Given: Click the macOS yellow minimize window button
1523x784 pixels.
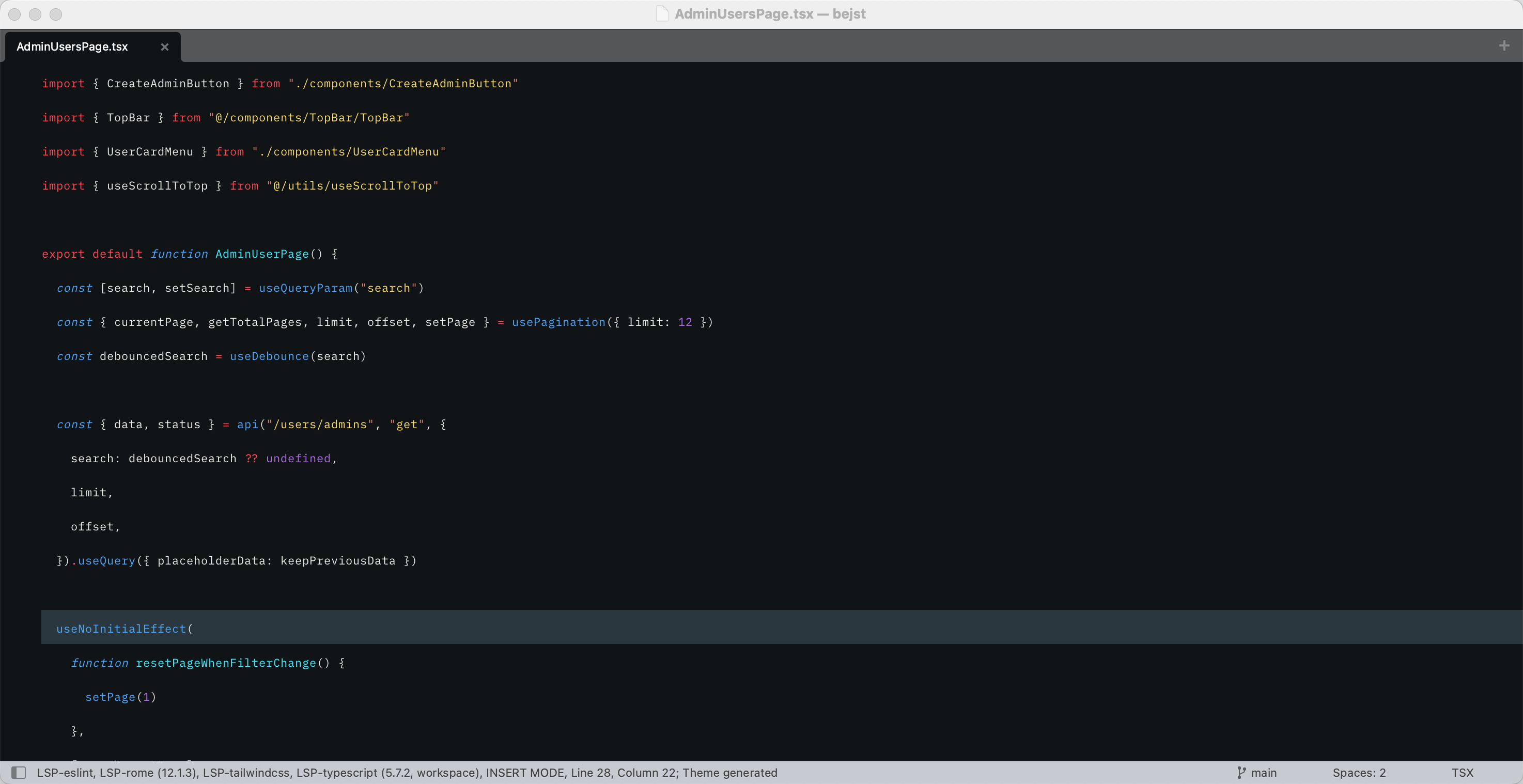Looking at the screenshot, I should [x=35, y=14].
